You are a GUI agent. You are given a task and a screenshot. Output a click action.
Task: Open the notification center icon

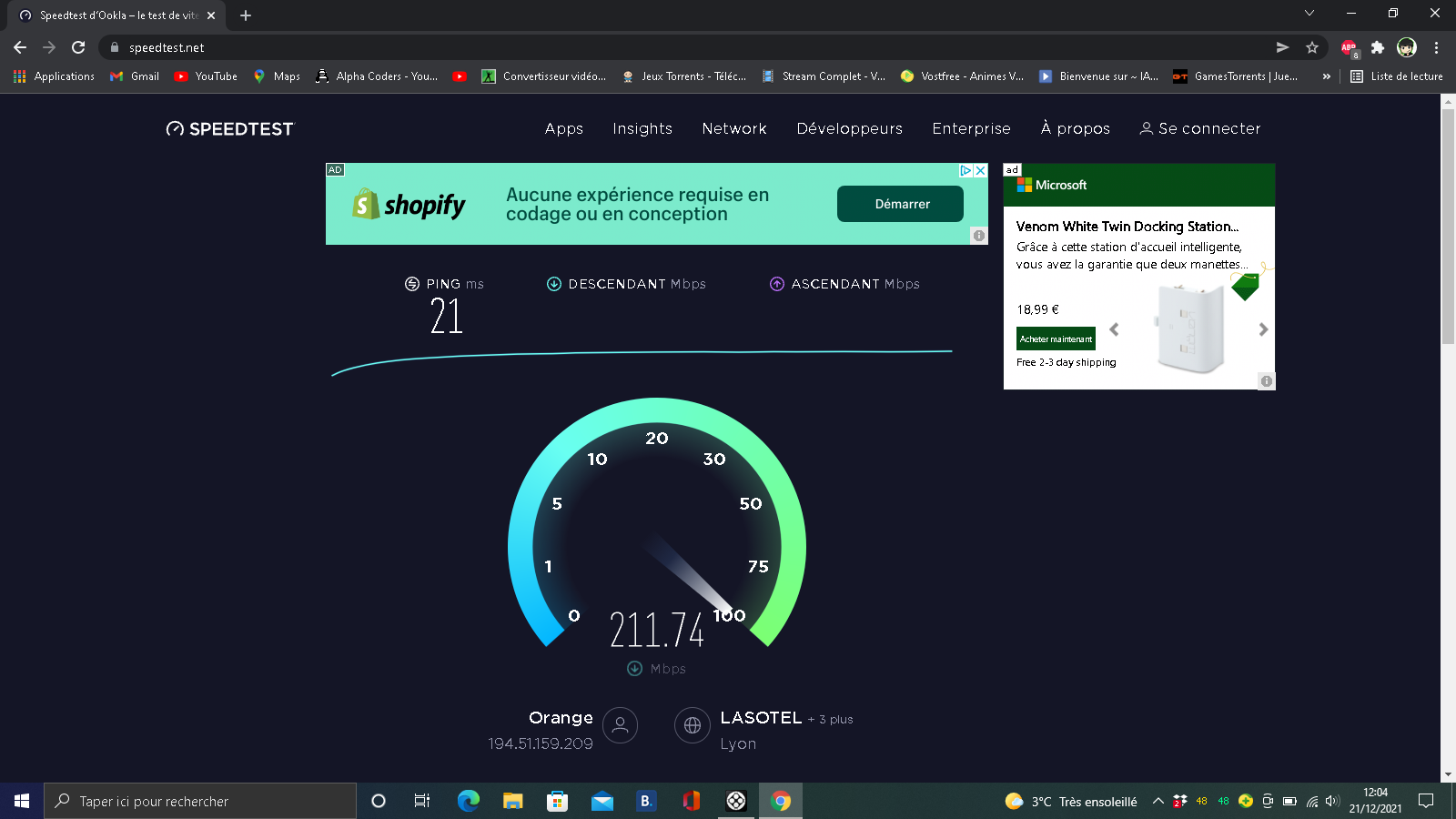coord(1426,801)
